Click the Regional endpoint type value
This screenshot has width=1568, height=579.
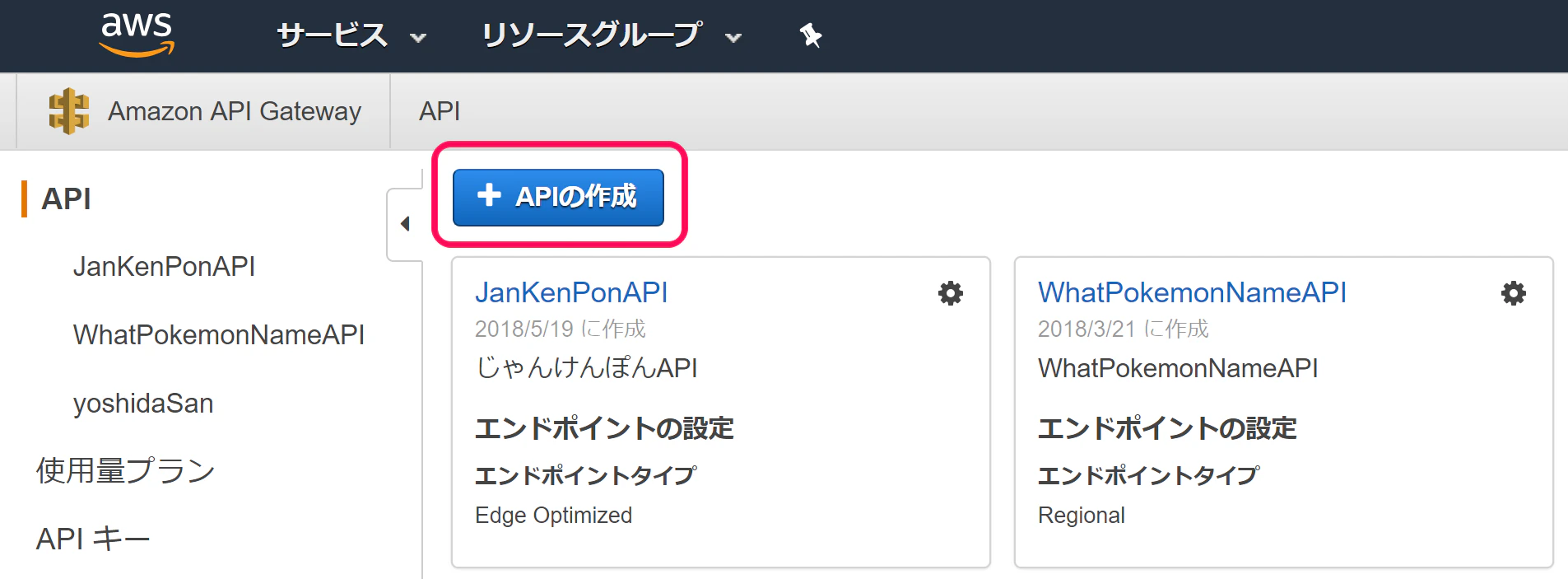tap(1081, 516)
